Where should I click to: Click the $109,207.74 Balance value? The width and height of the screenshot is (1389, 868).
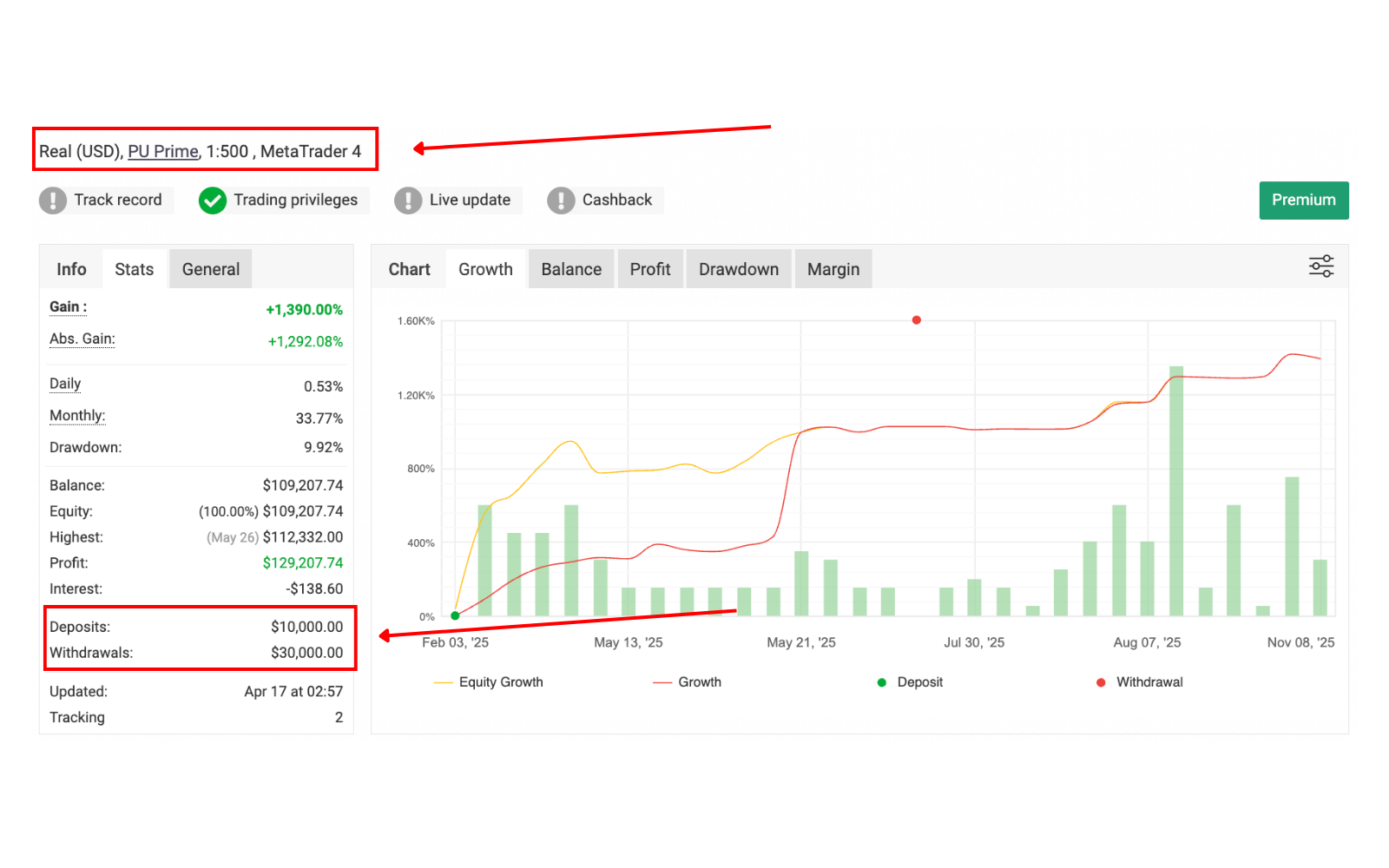(303, 486)
